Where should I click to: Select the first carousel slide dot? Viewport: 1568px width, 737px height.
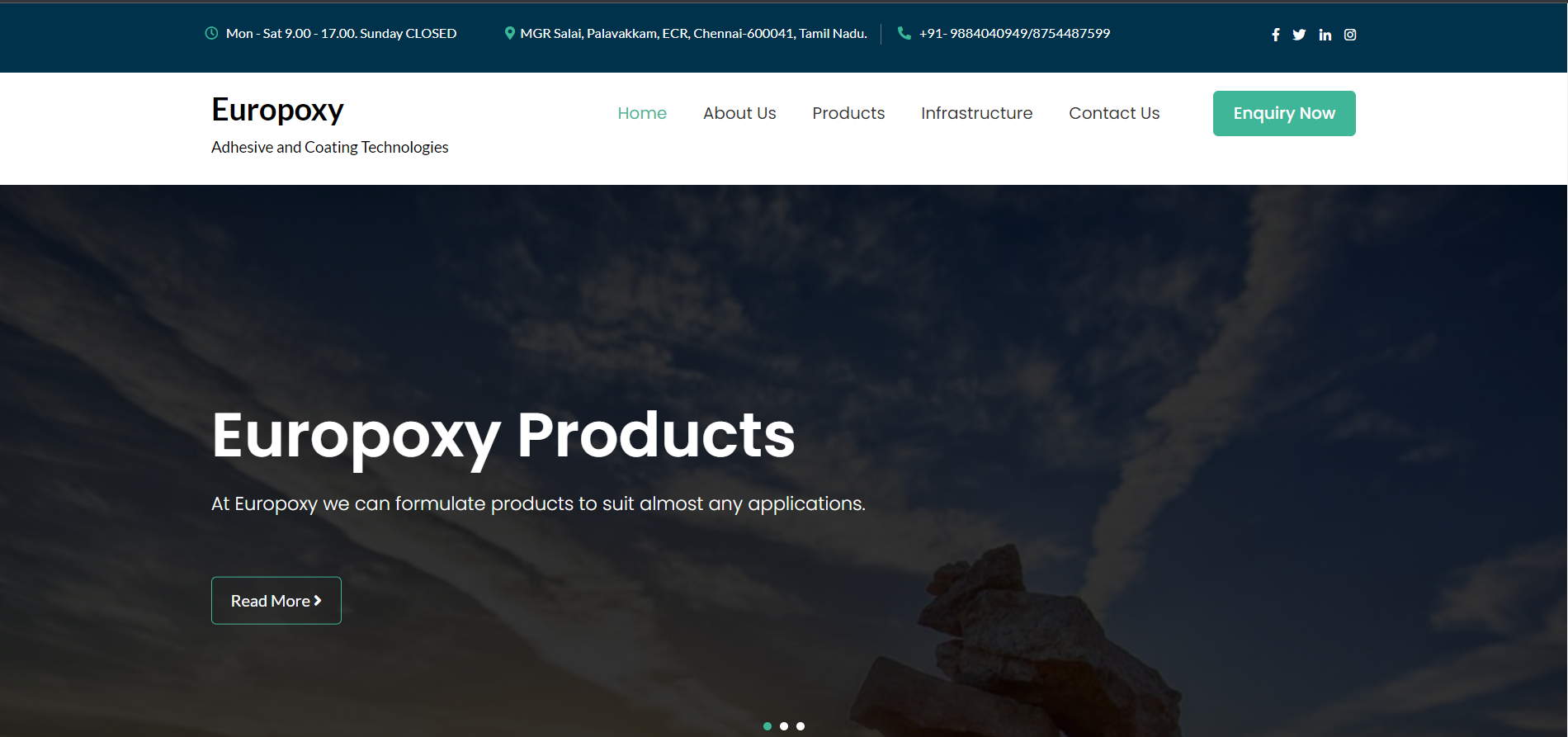pos(767,726)
